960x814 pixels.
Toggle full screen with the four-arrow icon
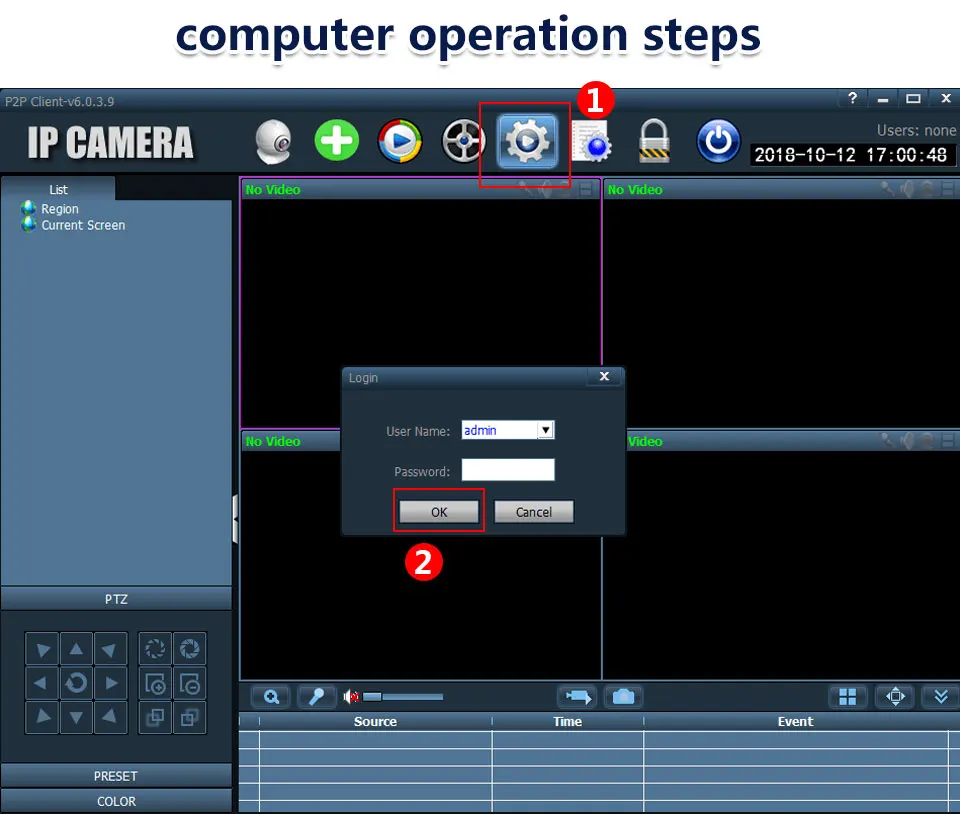coord(895,696)
